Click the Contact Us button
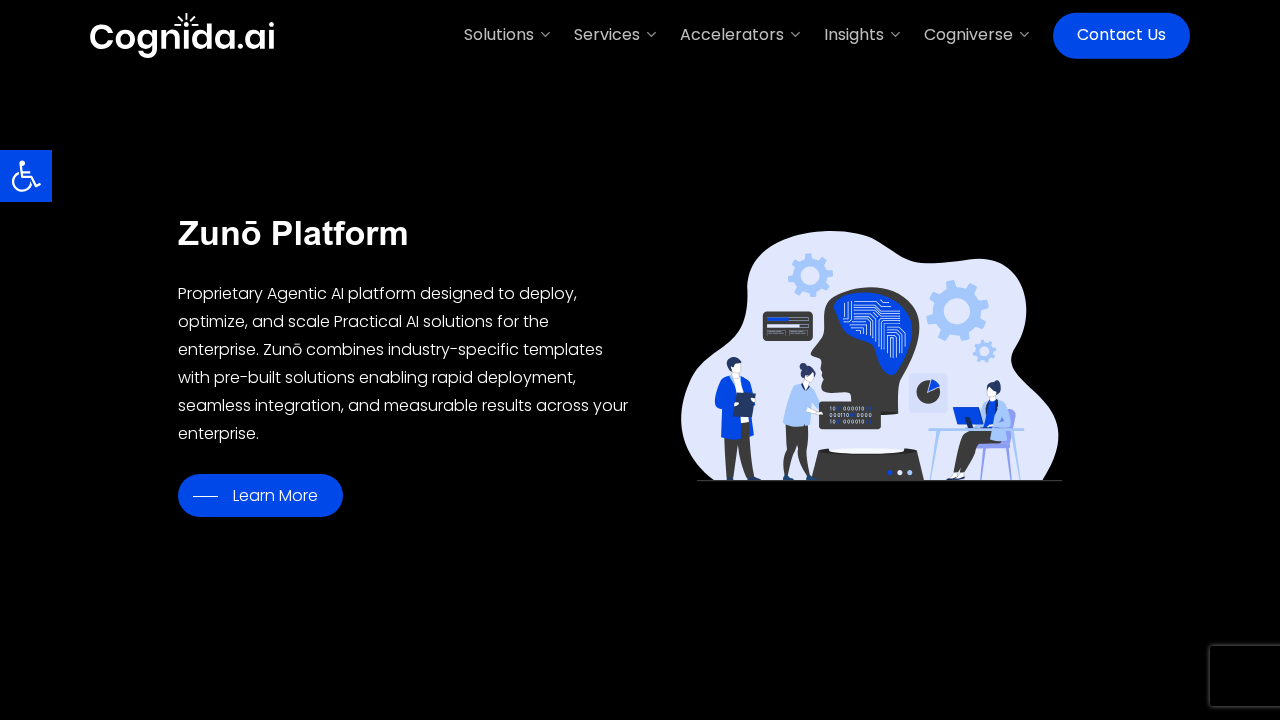 (1121, 35)
